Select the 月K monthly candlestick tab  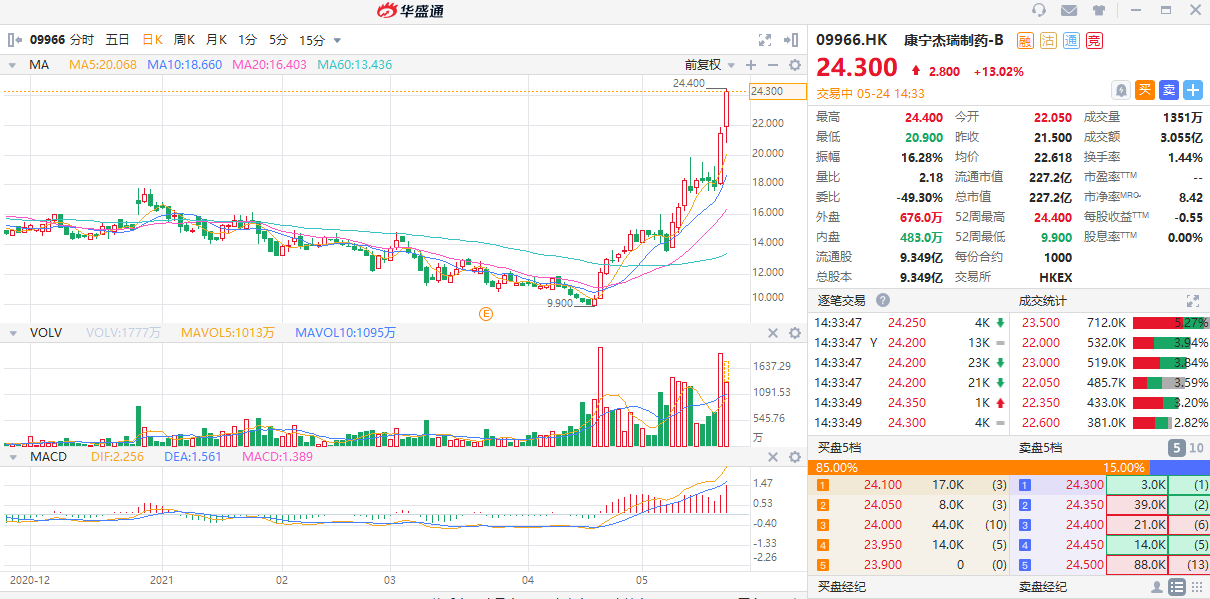(216, 40)
